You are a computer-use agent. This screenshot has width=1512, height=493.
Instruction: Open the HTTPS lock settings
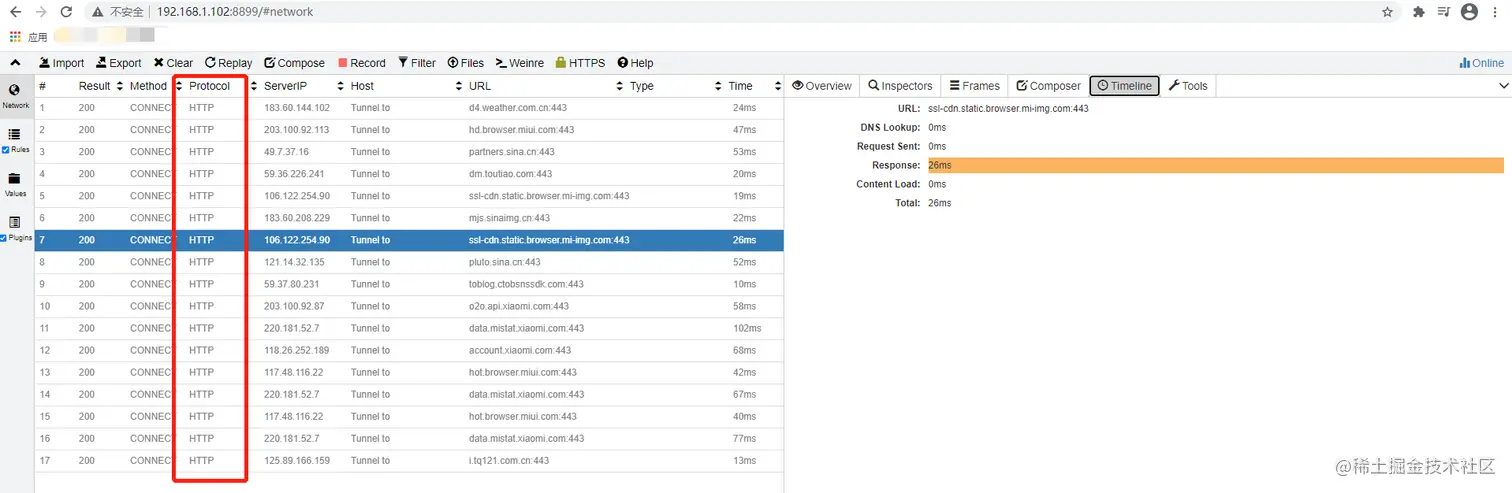[580, 63]
